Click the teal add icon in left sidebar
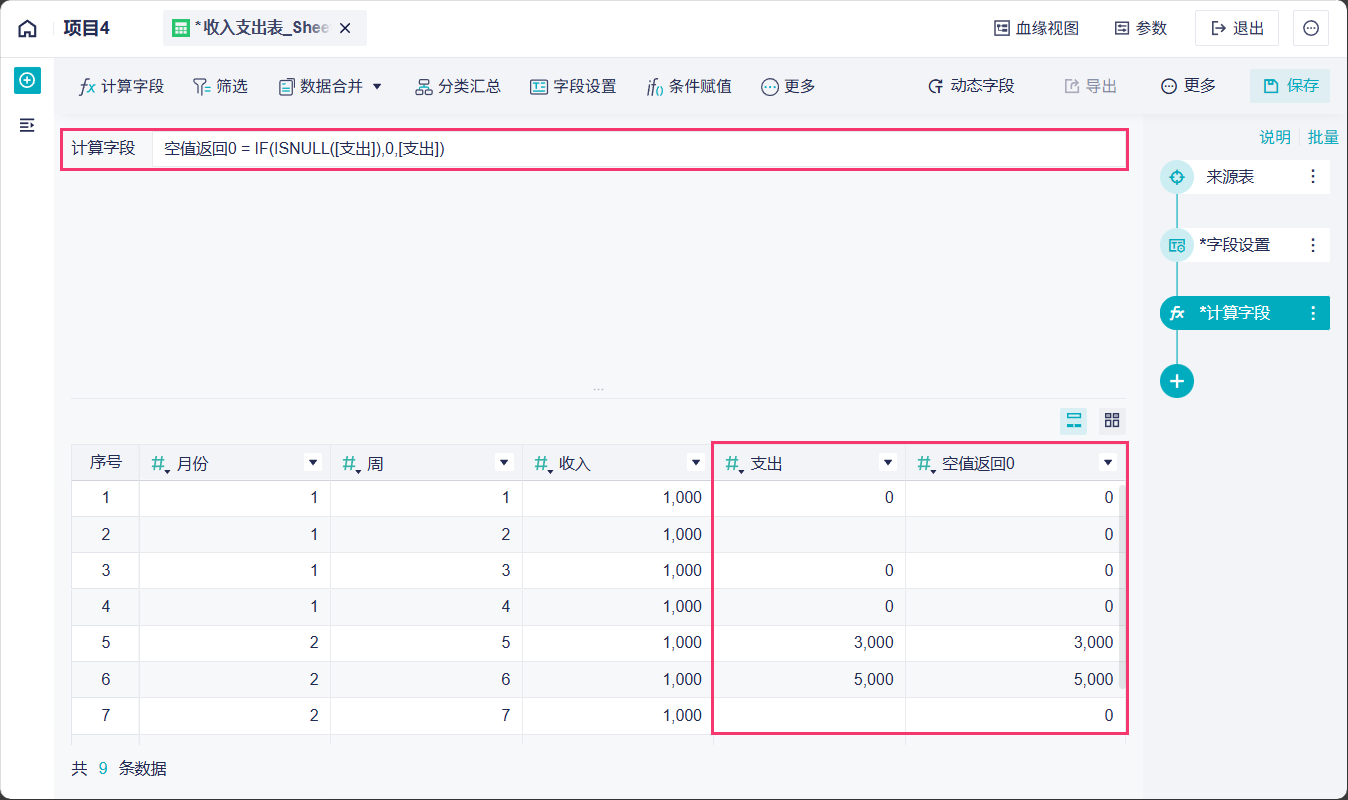 (x=27, y=80)
